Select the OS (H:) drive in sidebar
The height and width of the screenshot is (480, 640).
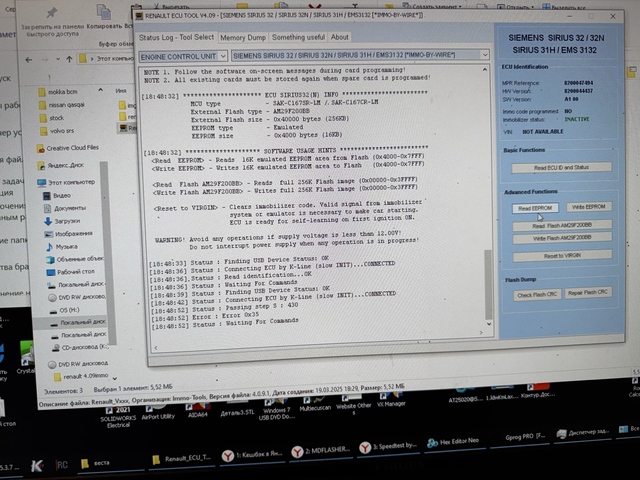(64, 310)
